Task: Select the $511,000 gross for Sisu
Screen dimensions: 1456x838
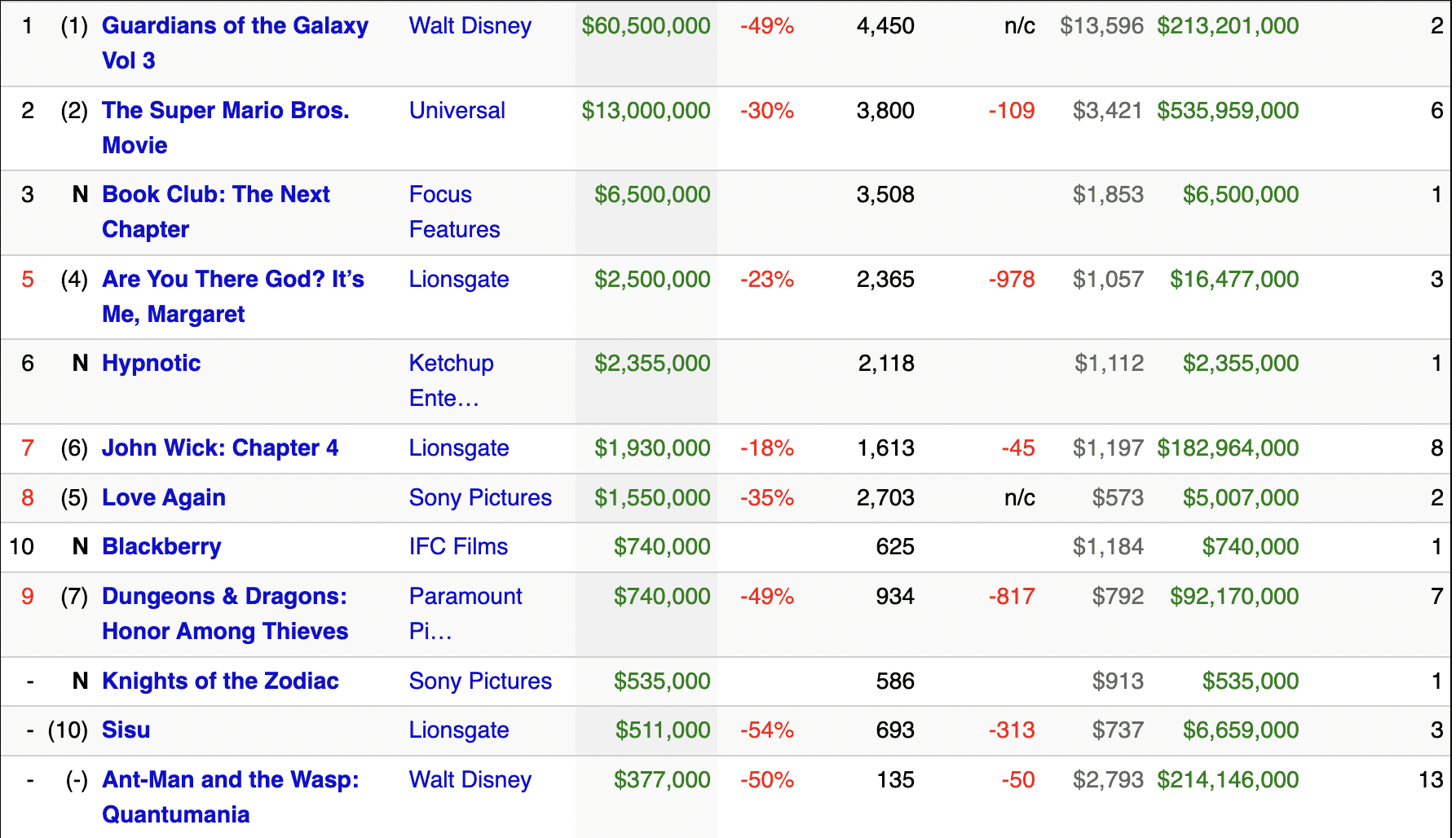Action: pyautogui.click(x=663, y=730)
